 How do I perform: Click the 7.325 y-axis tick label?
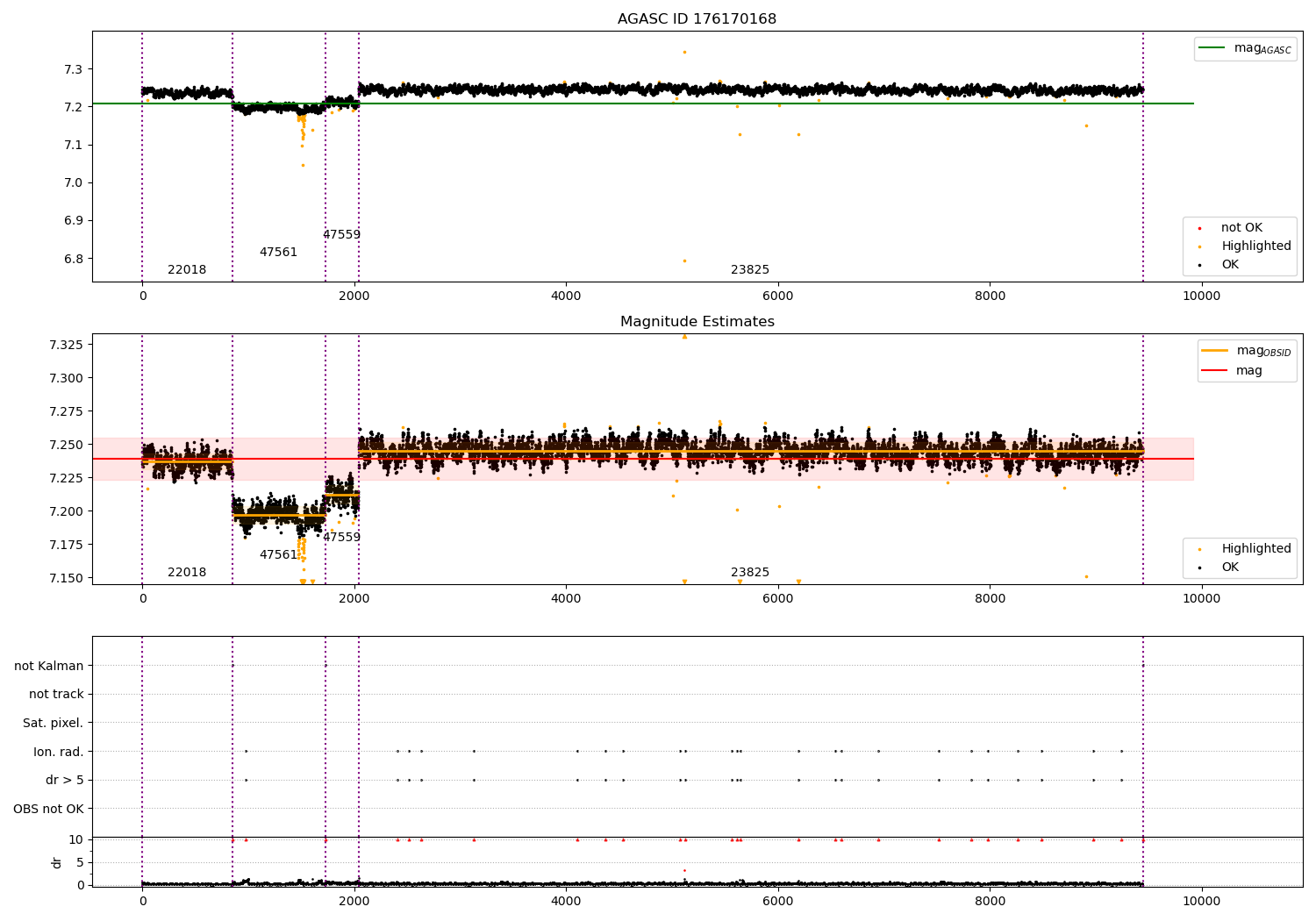pos(66,345)
